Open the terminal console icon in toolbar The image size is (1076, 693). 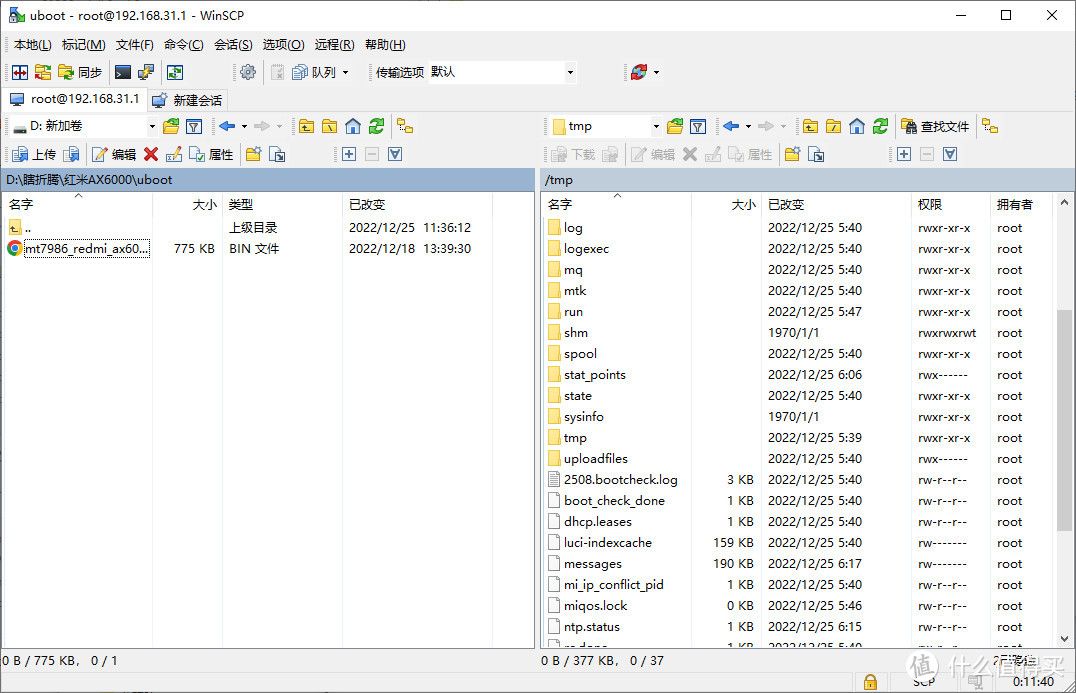click(123, 72)
